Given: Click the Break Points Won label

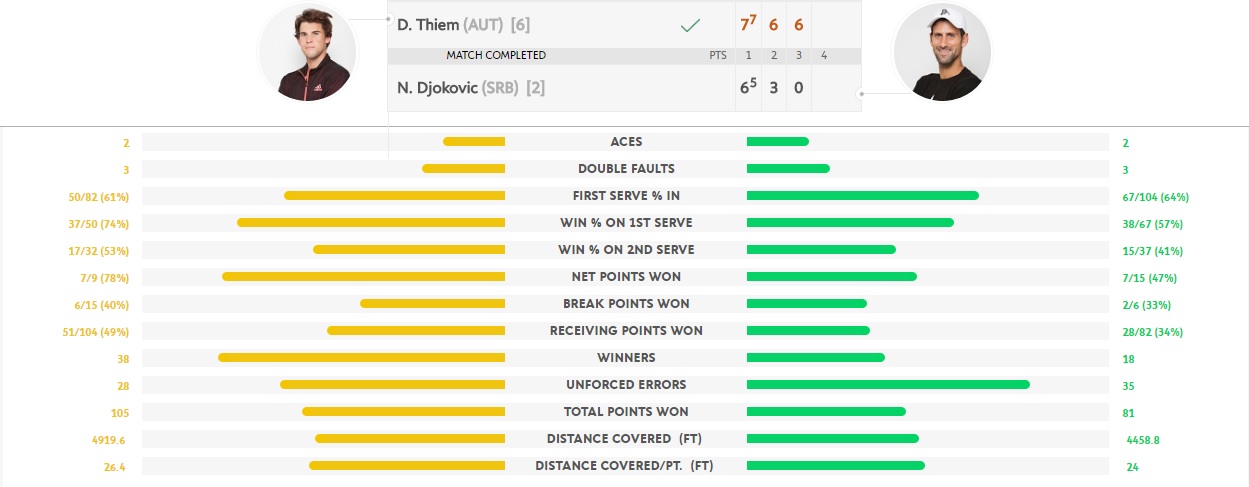Looking at the screenshot, I should click(626, 303).
